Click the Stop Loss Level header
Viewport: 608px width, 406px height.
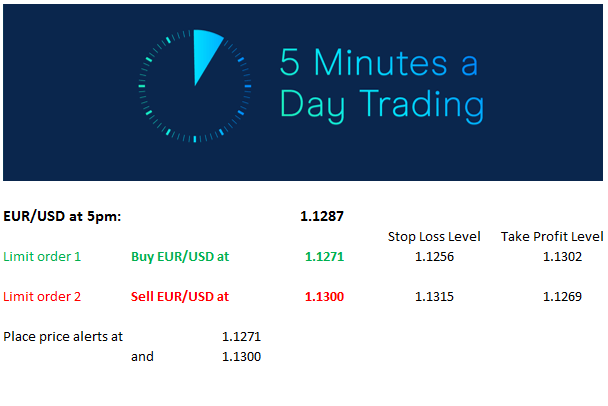[x=434, y=237]
